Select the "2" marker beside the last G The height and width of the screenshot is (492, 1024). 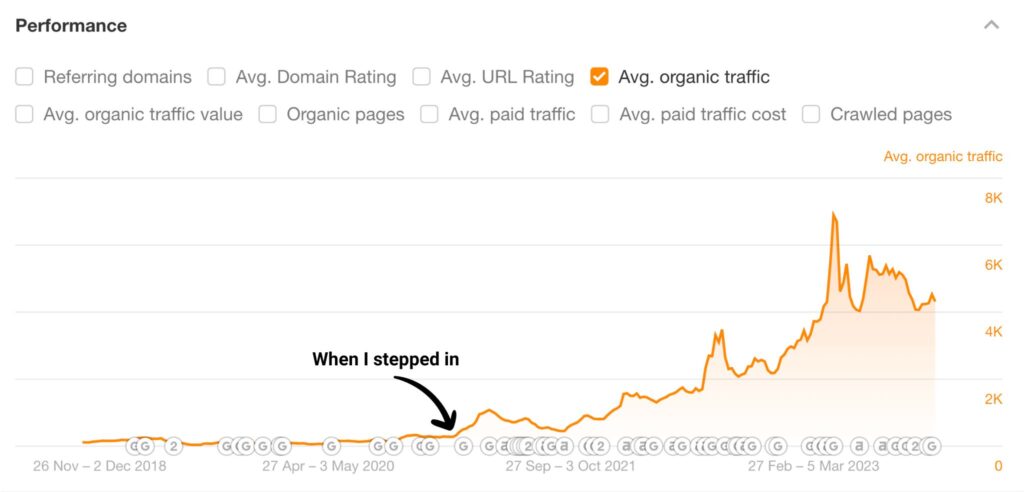point(915,446)
